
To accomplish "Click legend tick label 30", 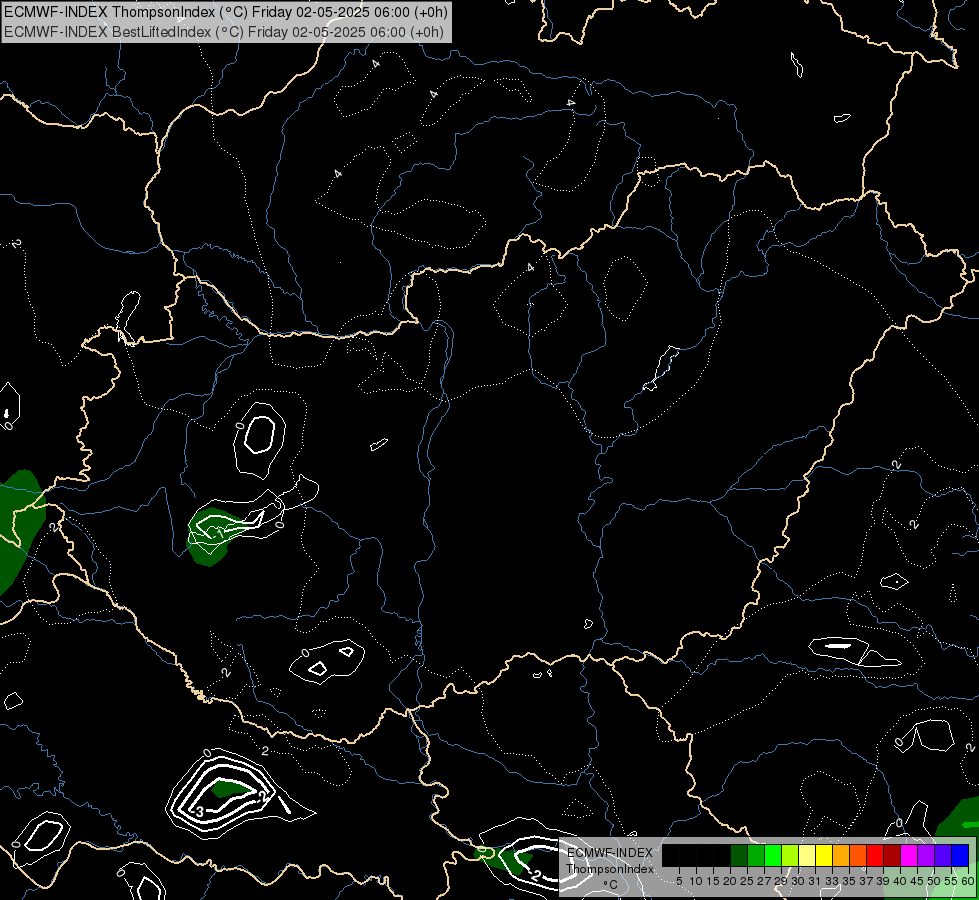I will (798, 881).
